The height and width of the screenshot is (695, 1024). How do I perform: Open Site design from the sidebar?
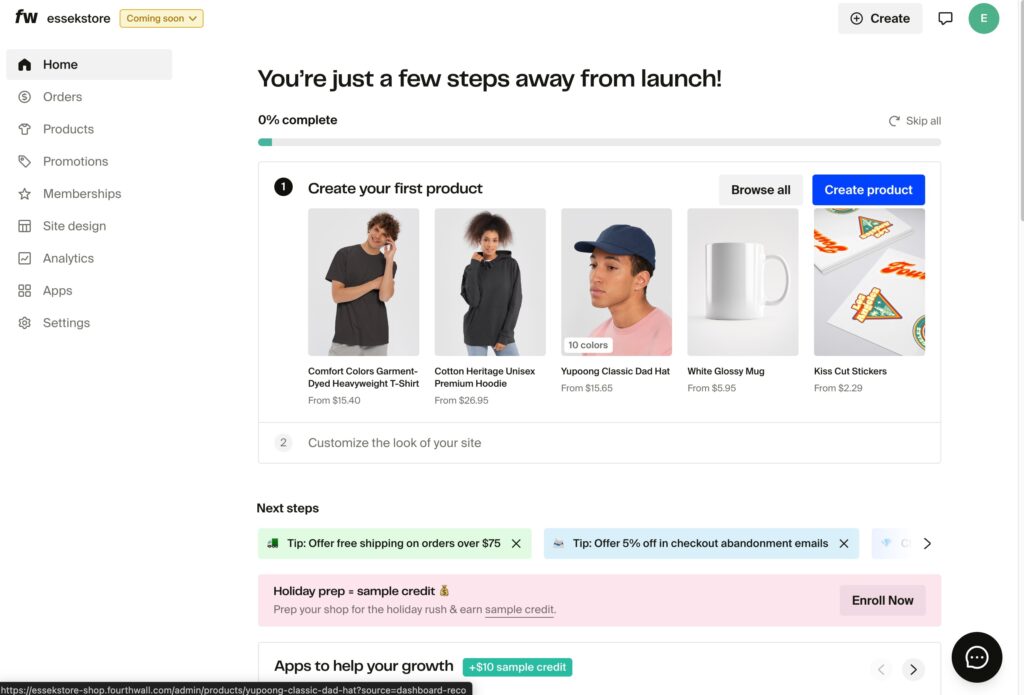74,226
